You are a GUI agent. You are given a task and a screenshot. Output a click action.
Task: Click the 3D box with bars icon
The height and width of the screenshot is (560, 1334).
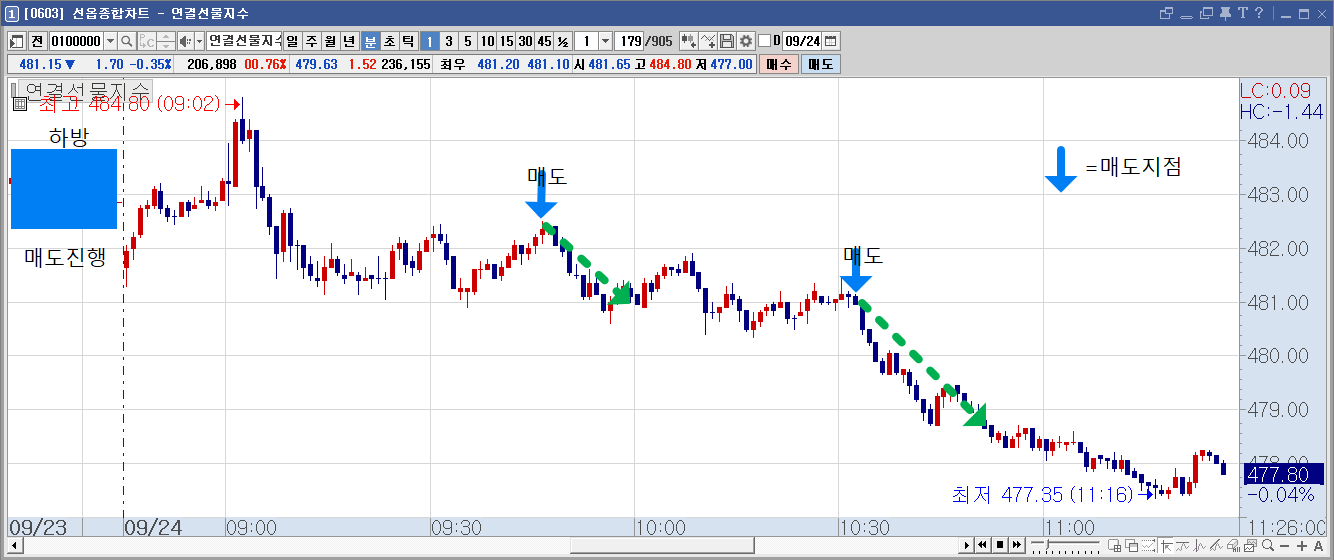point(1233,545)
